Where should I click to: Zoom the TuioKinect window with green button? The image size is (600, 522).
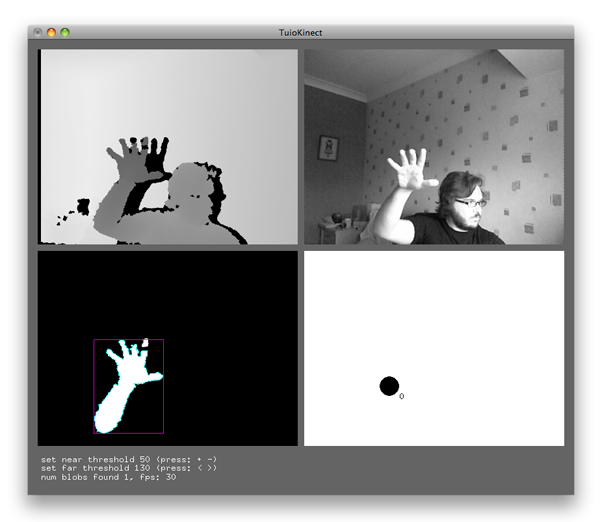coord(65,33)
